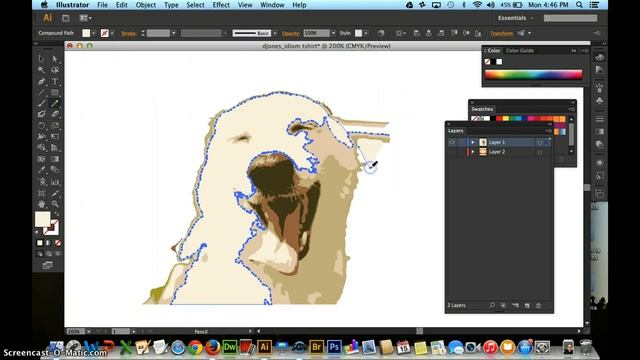This screenshot has height=360, width=640.
Task: Create new layer in Layers panel
Action: click(527, 305)
